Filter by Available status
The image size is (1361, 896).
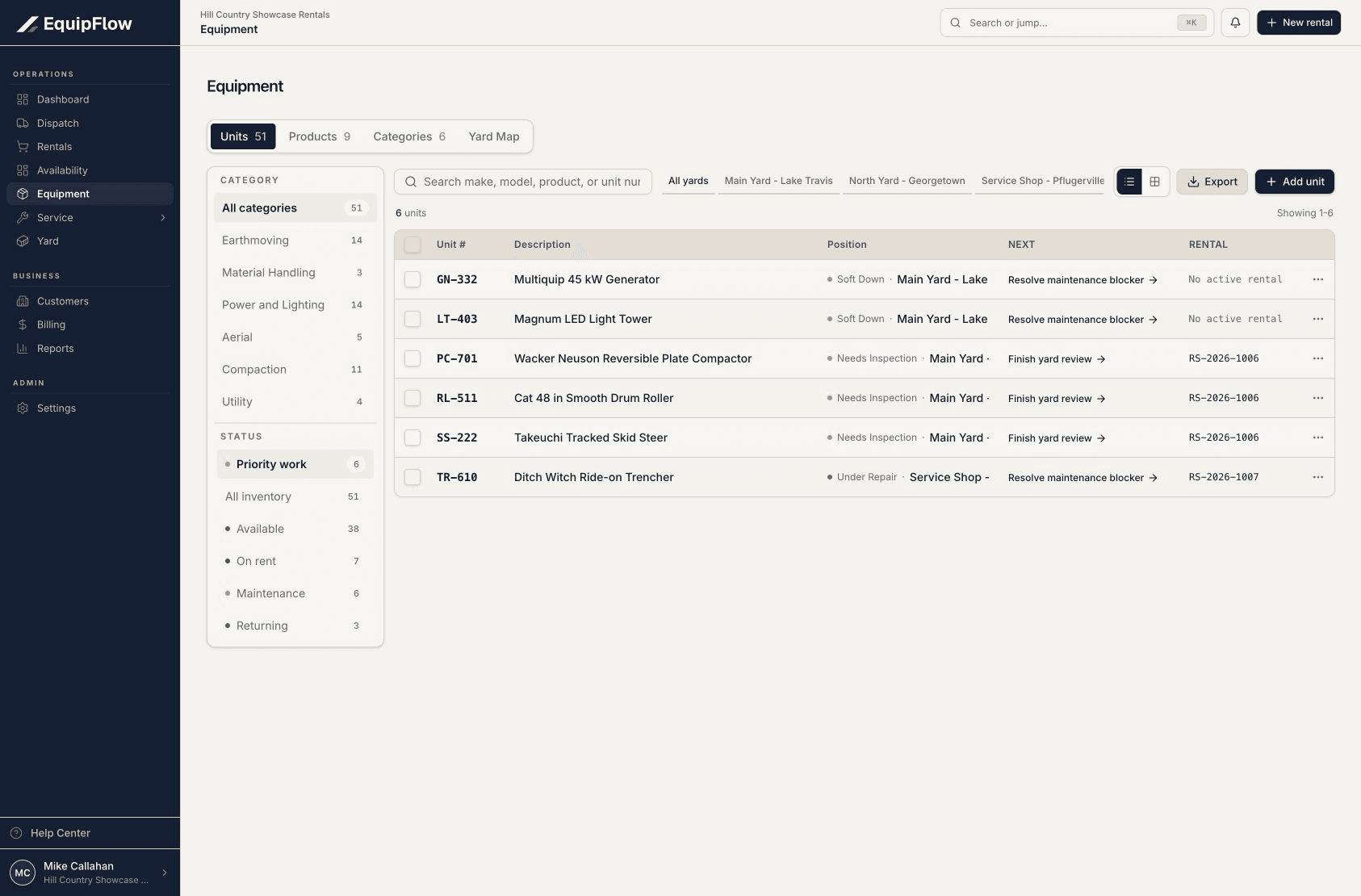[x=295, y=529]
